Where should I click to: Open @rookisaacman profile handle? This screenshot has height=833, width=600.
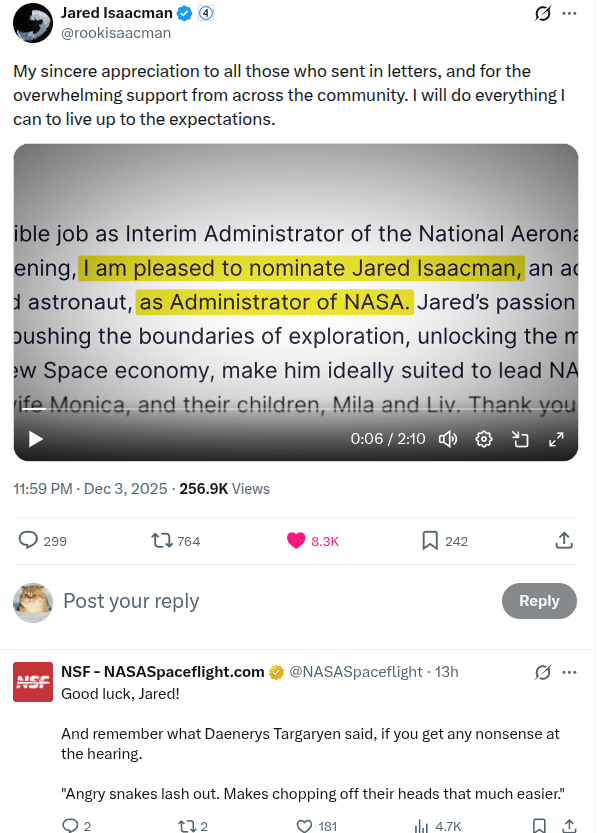(116, 33)
